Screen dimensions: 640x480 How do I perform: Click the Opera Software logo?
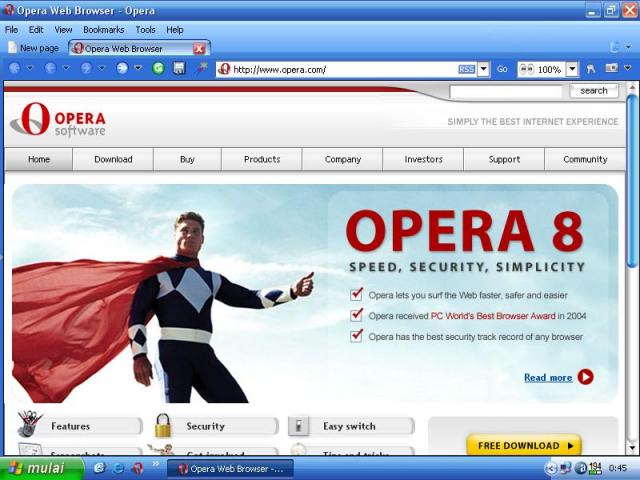[x=57, y=121]
